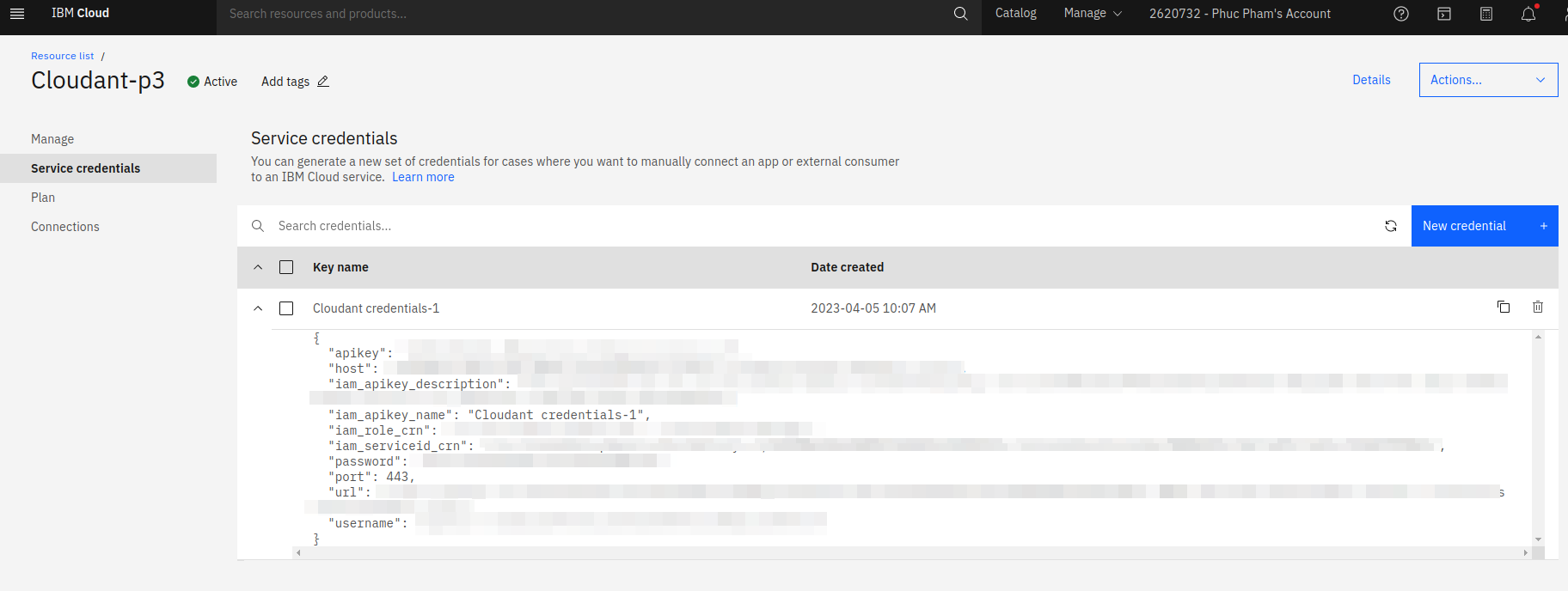Screen dimensions: 1568x591
Task: Open the Actions dropdown
Action: point(1488,80)
